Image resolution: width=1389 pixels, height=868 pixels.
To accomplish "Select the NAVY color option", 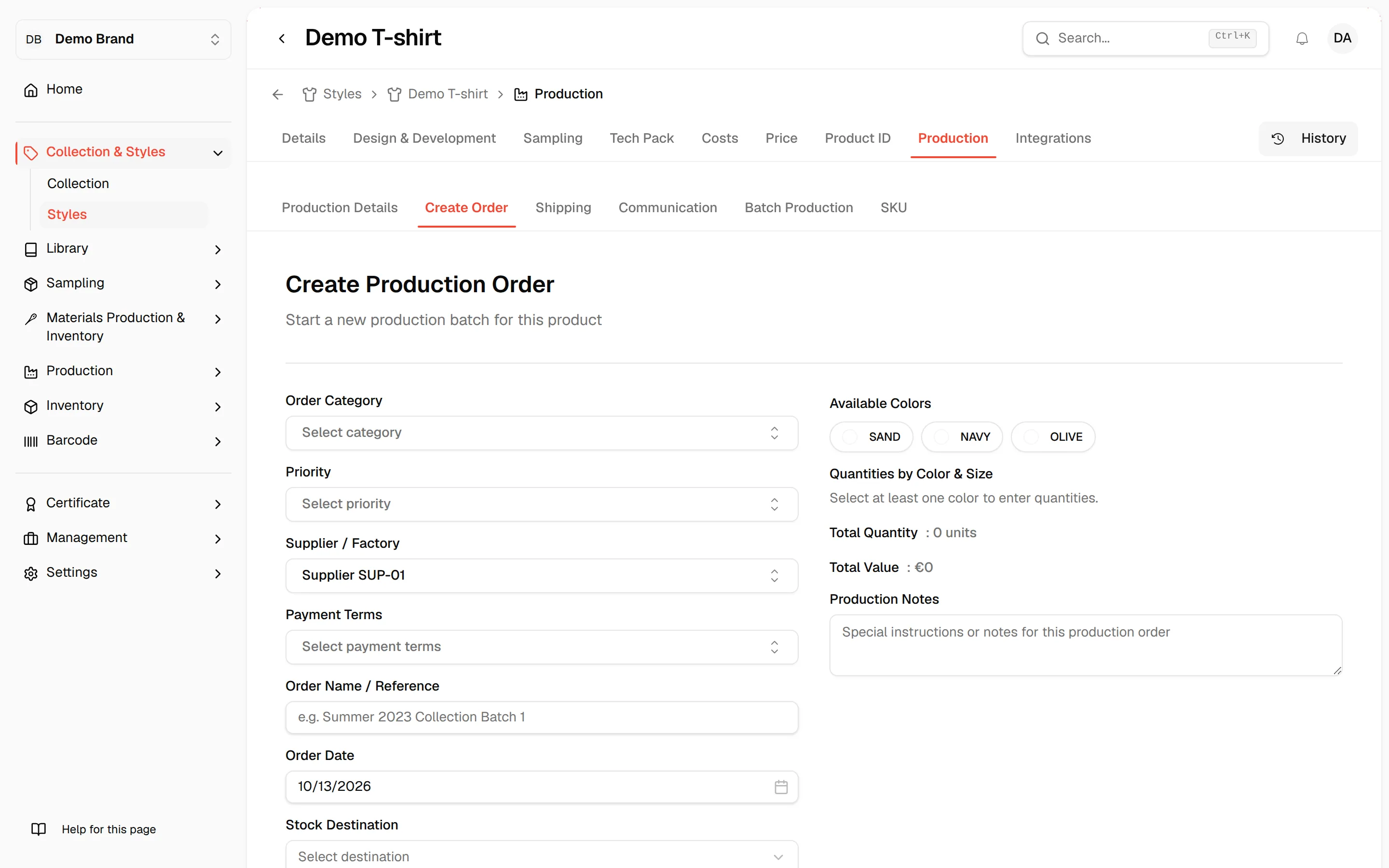I will tap(961, 437).
